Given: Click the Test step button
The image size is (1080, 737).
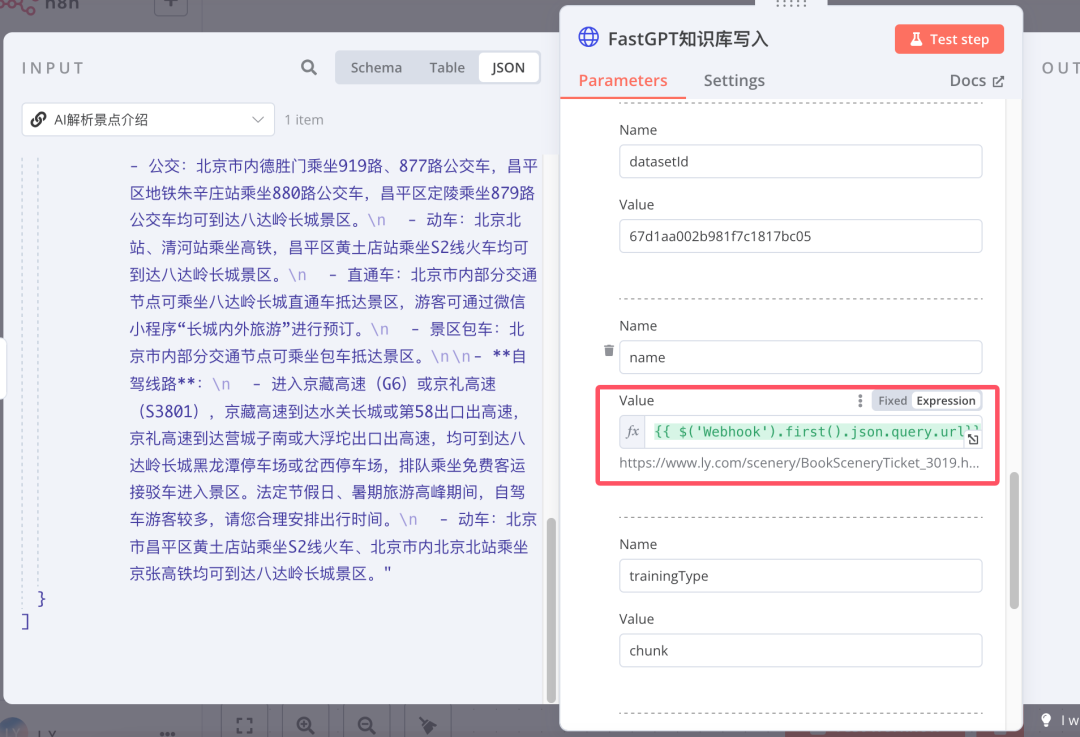Looking at the screenshot, I should [949, 39].
